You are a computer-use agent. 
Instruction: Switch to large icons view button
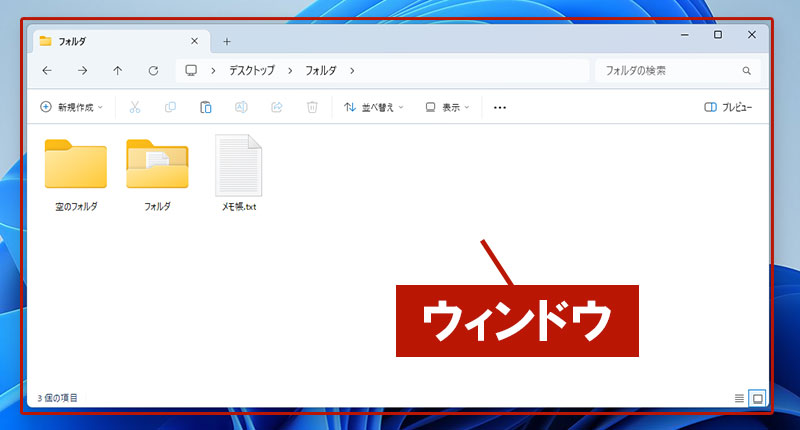[x=758, y=398]
